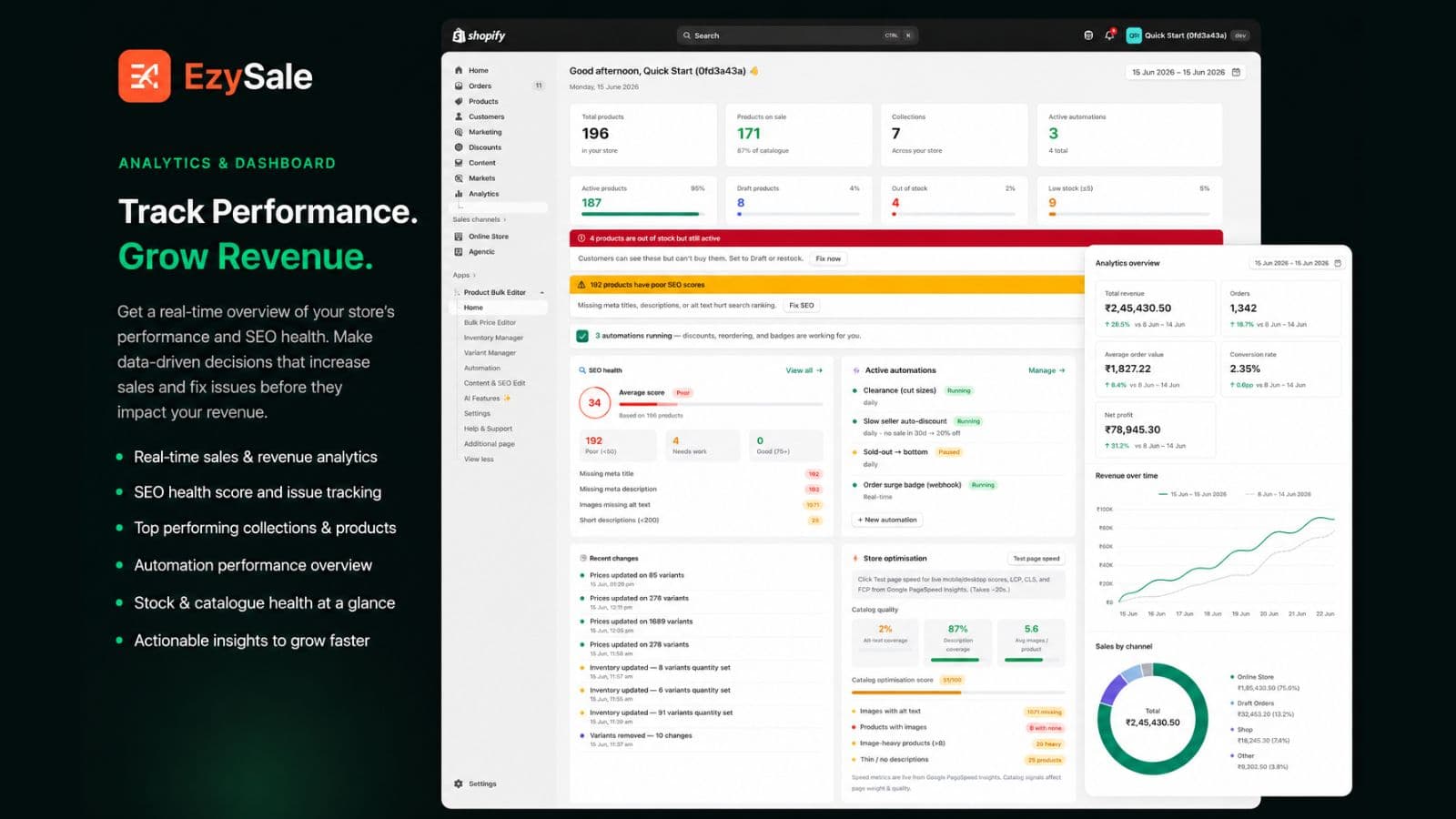
Task: Click calendar icon in Analytics overview date range
Action: point(1337,263)
